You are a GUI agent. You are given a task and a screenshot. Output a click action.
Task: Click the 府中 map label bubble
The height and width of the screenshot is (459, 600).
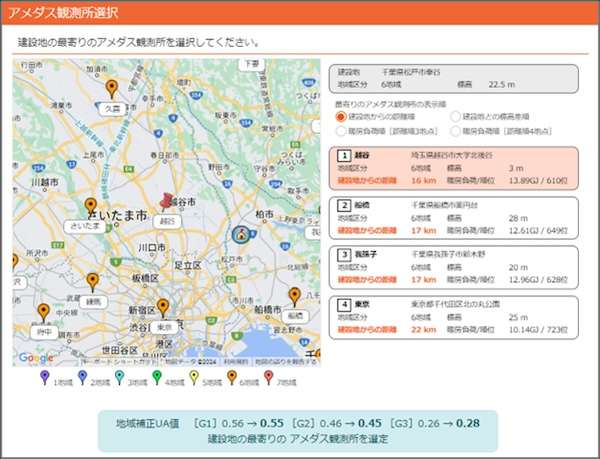[44, 332]
